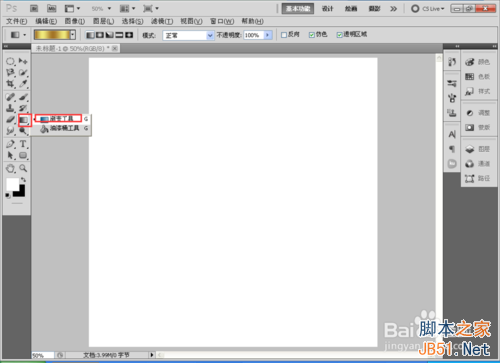
Task: Open the Paragraph panel icon
Action: pos(452,149)
